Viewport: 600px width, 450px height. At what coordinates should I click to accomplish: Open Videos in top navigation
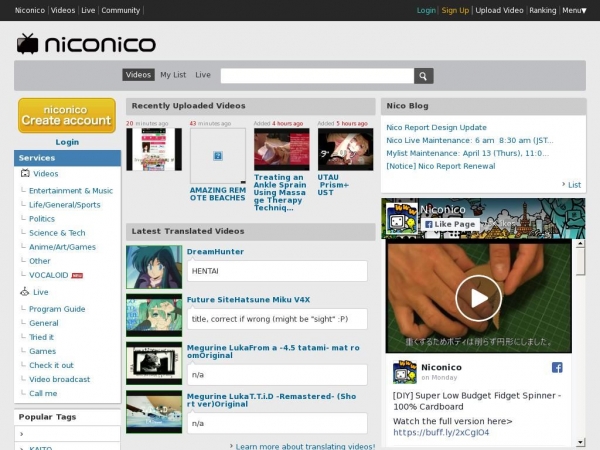tap(63, 10)
